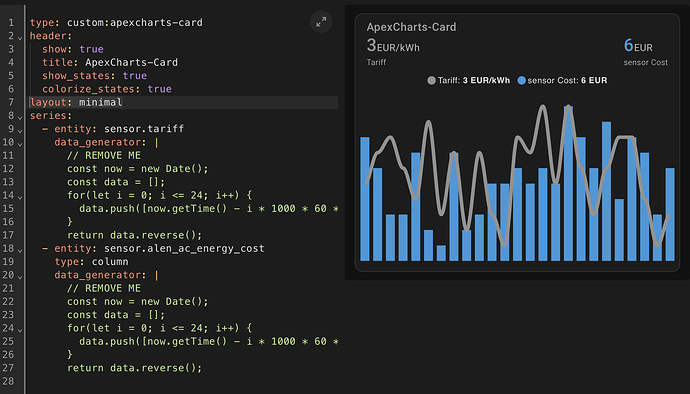The height and width of the screenshot is (394, 690).
Task: Fold the sensor.tariff entity on line 9
Action: [20, 131]
